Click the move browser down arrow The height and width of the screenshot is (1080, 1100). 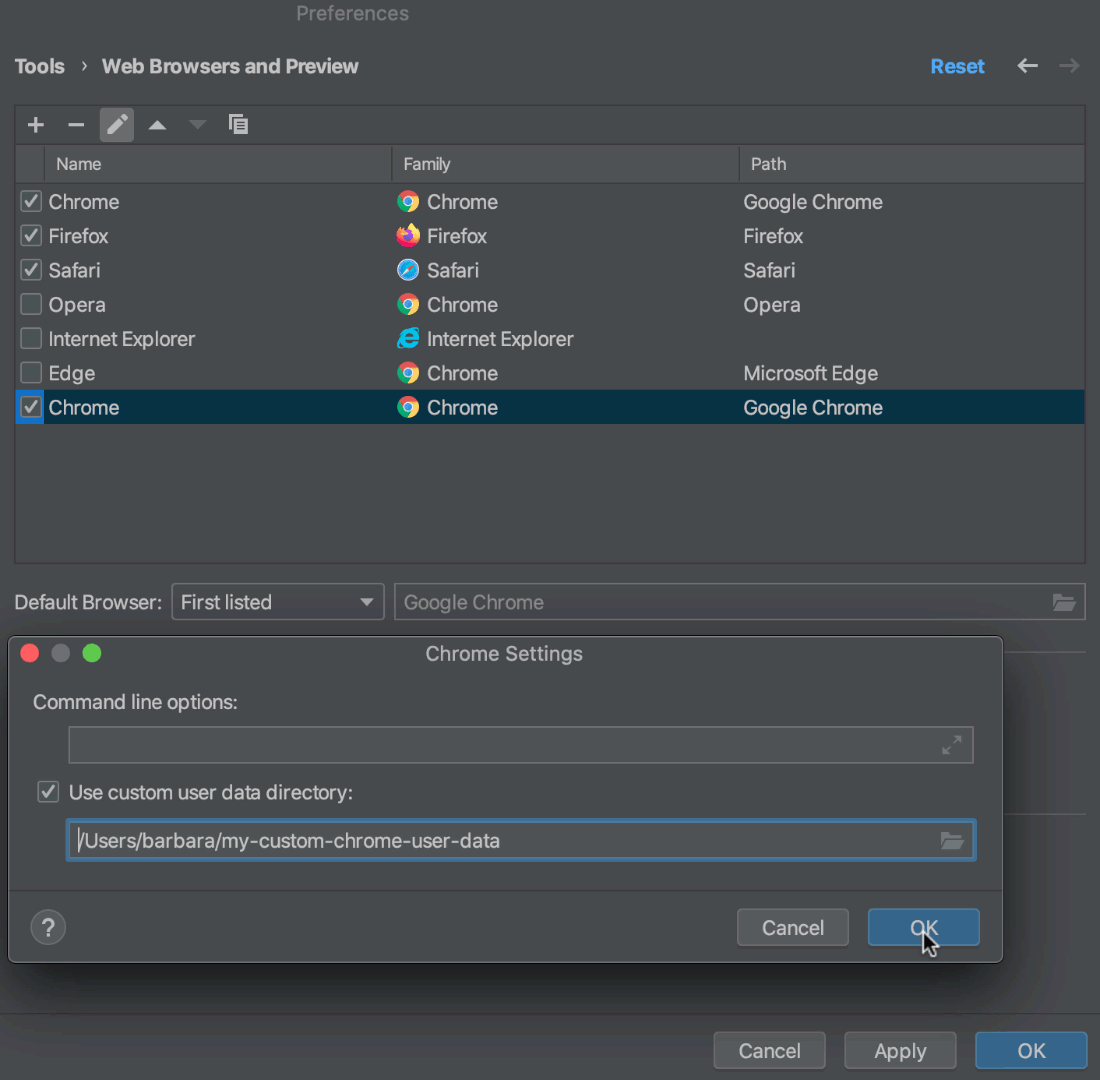tap(197, 124)
